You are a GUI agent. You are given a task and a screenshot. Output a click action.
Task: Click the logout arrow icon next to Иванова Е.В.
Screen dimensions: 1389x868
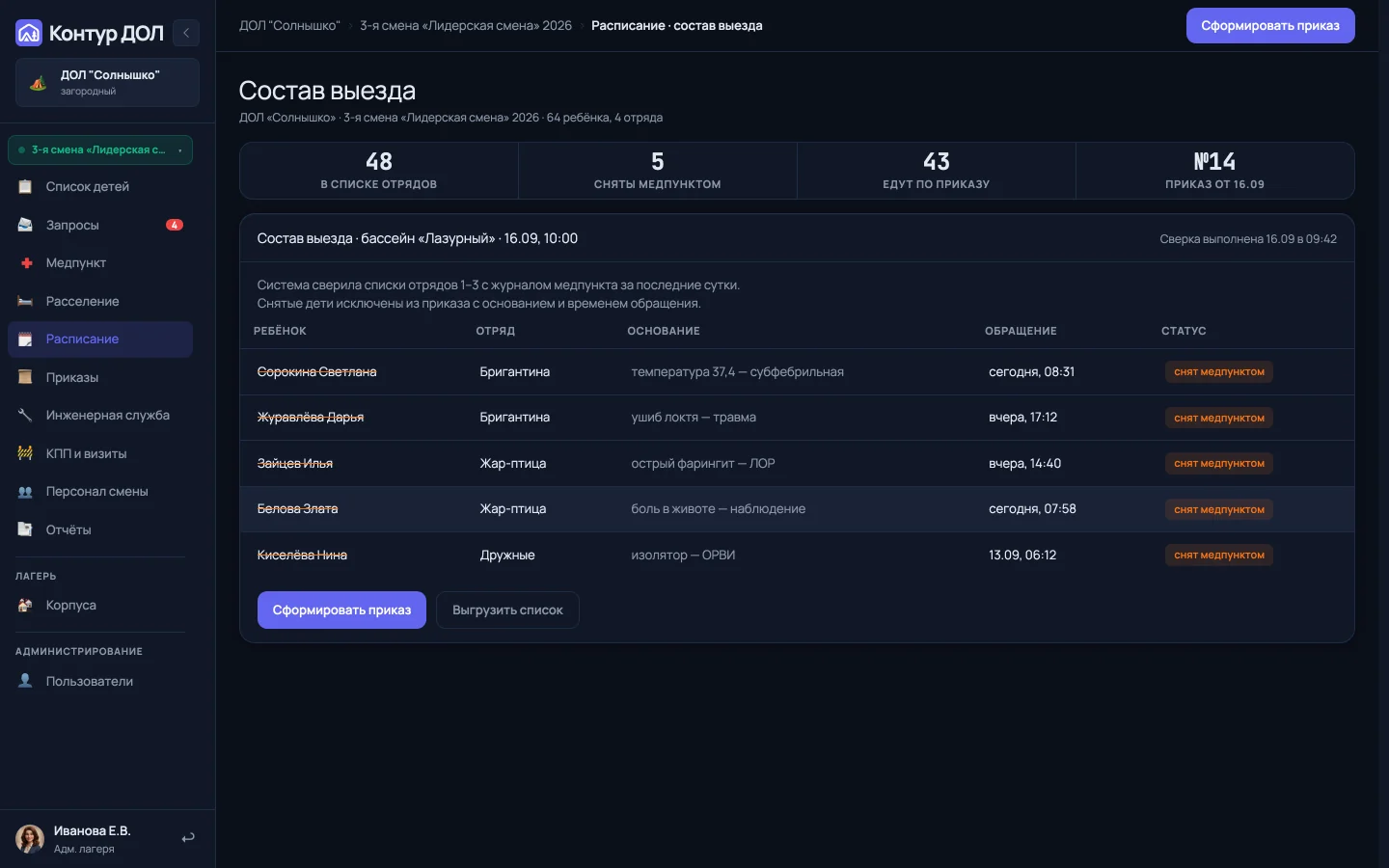tap(188, 838)
